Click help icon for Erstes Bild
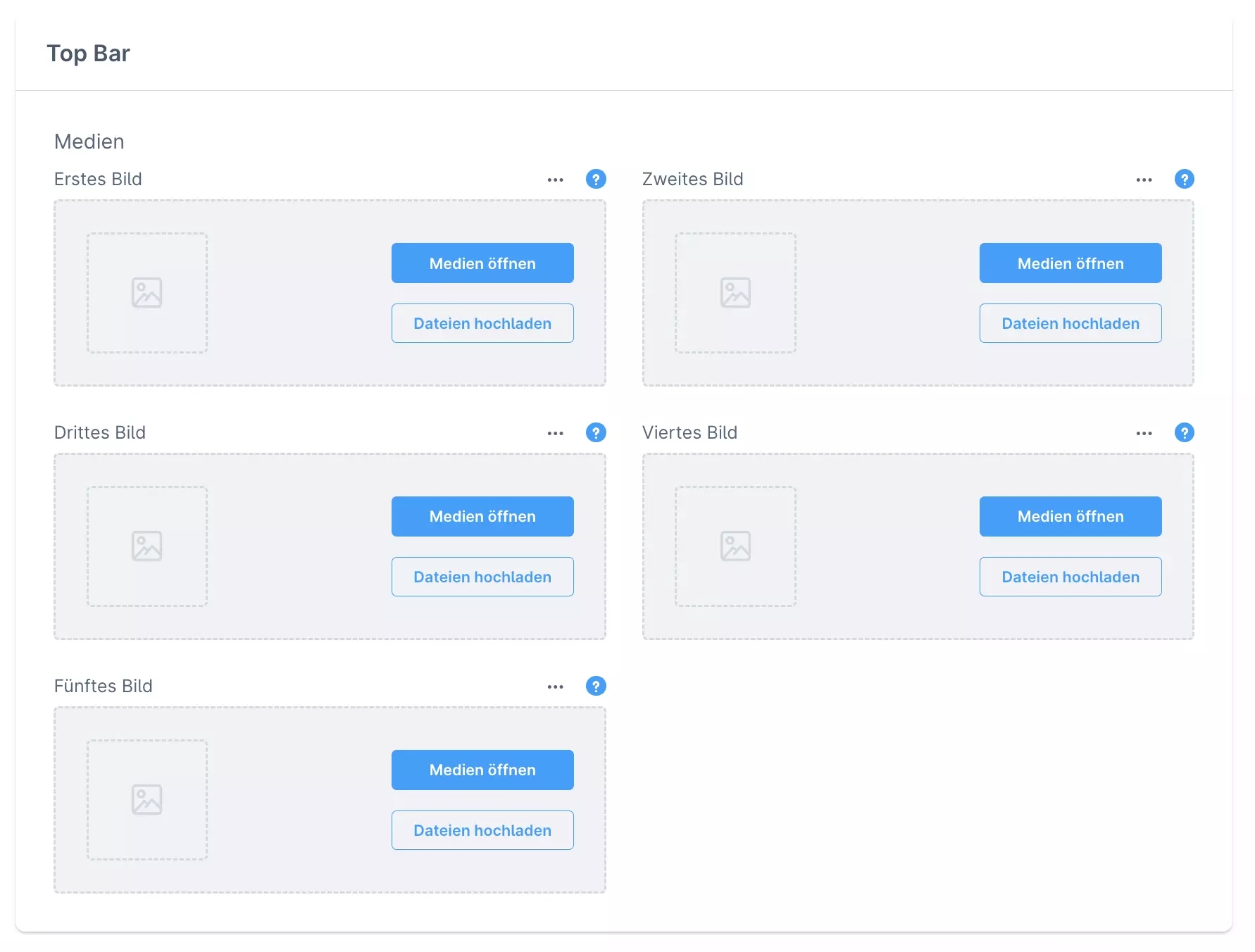 pyautogui.click(x=596, y=180)
